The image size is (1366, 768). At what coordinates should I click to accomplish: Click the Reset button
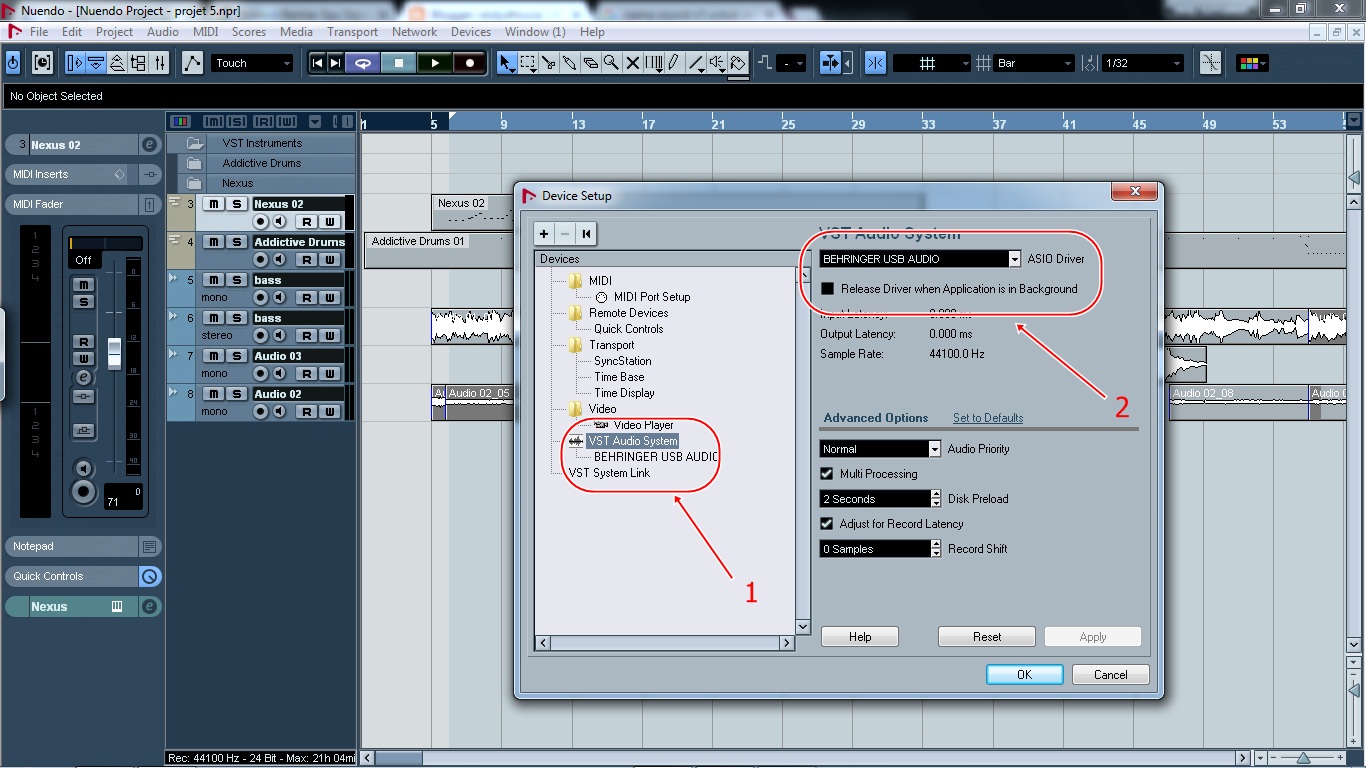coord(987,637)
